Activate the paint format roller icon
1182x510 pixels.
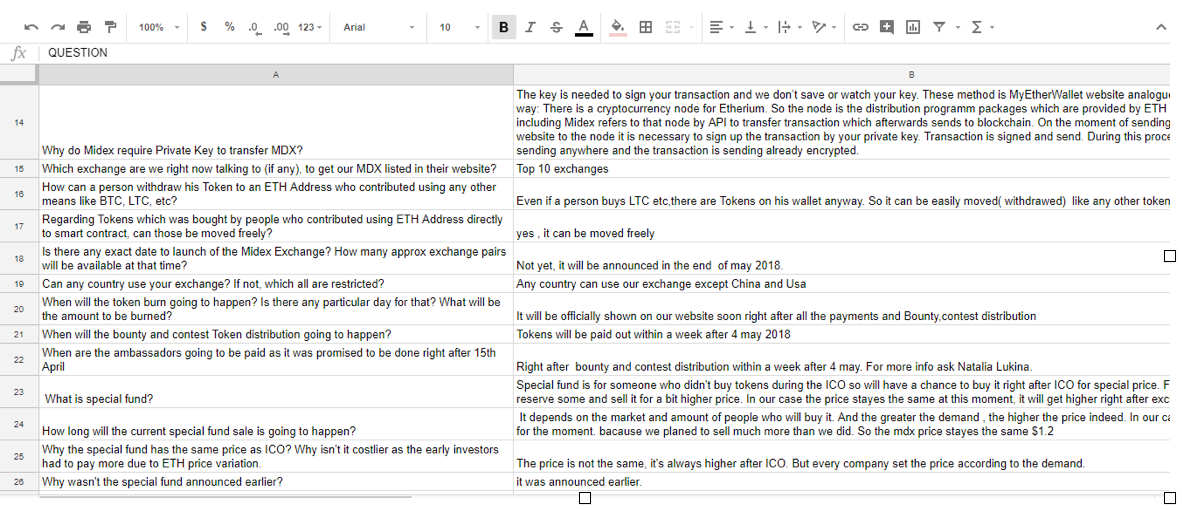click(x=111, y=27)
